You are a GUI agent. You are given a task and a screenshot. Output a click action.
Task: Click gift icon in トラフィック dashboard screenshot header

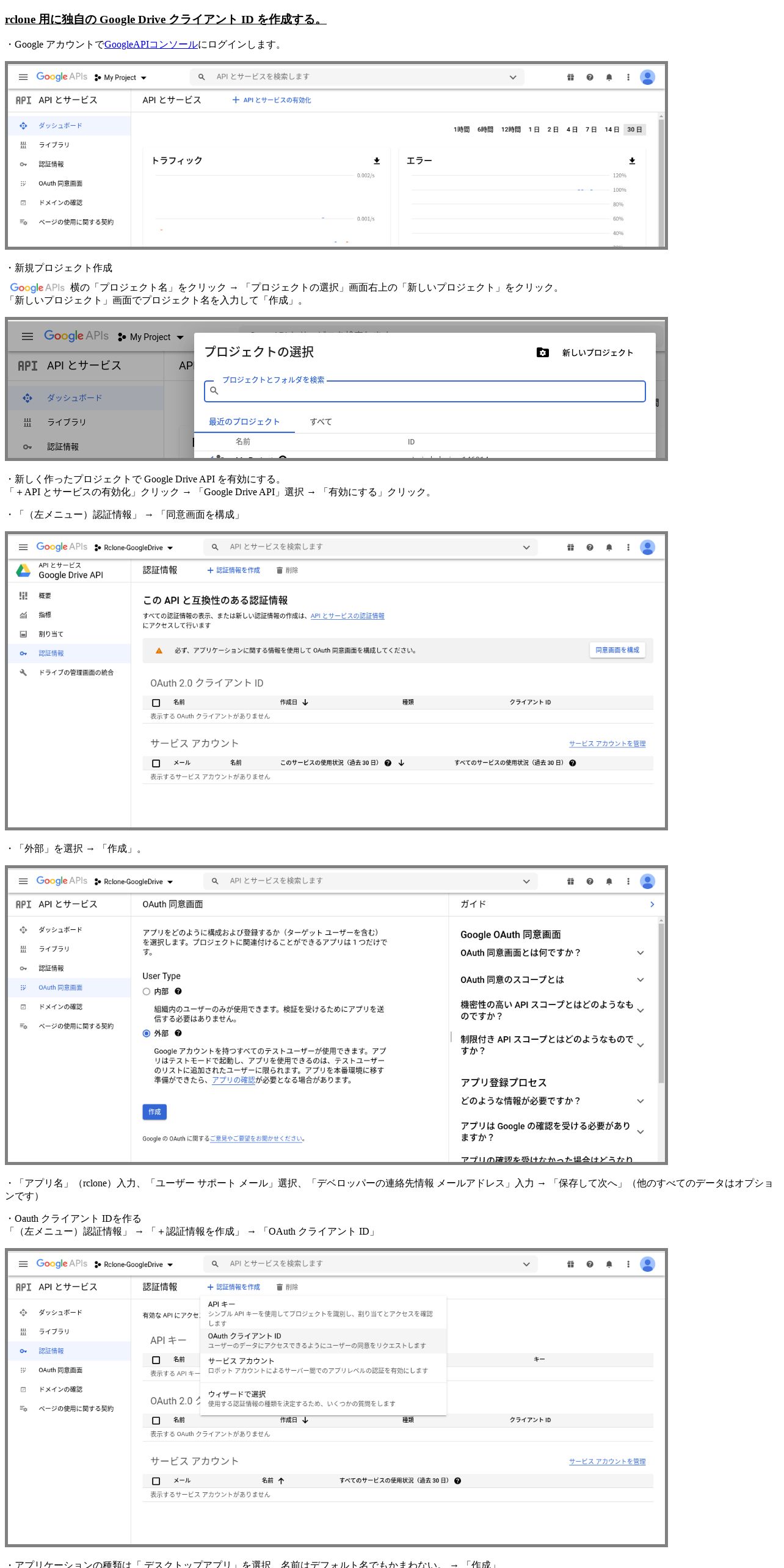pyautogui.click(x=570, y=77)
